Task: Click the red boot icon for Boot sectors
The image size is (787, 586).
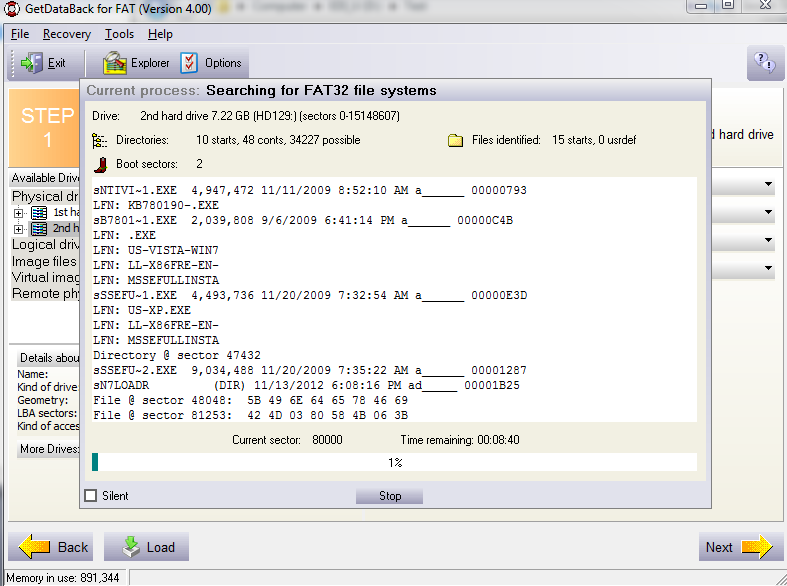Action: click(x=100, y=165)
